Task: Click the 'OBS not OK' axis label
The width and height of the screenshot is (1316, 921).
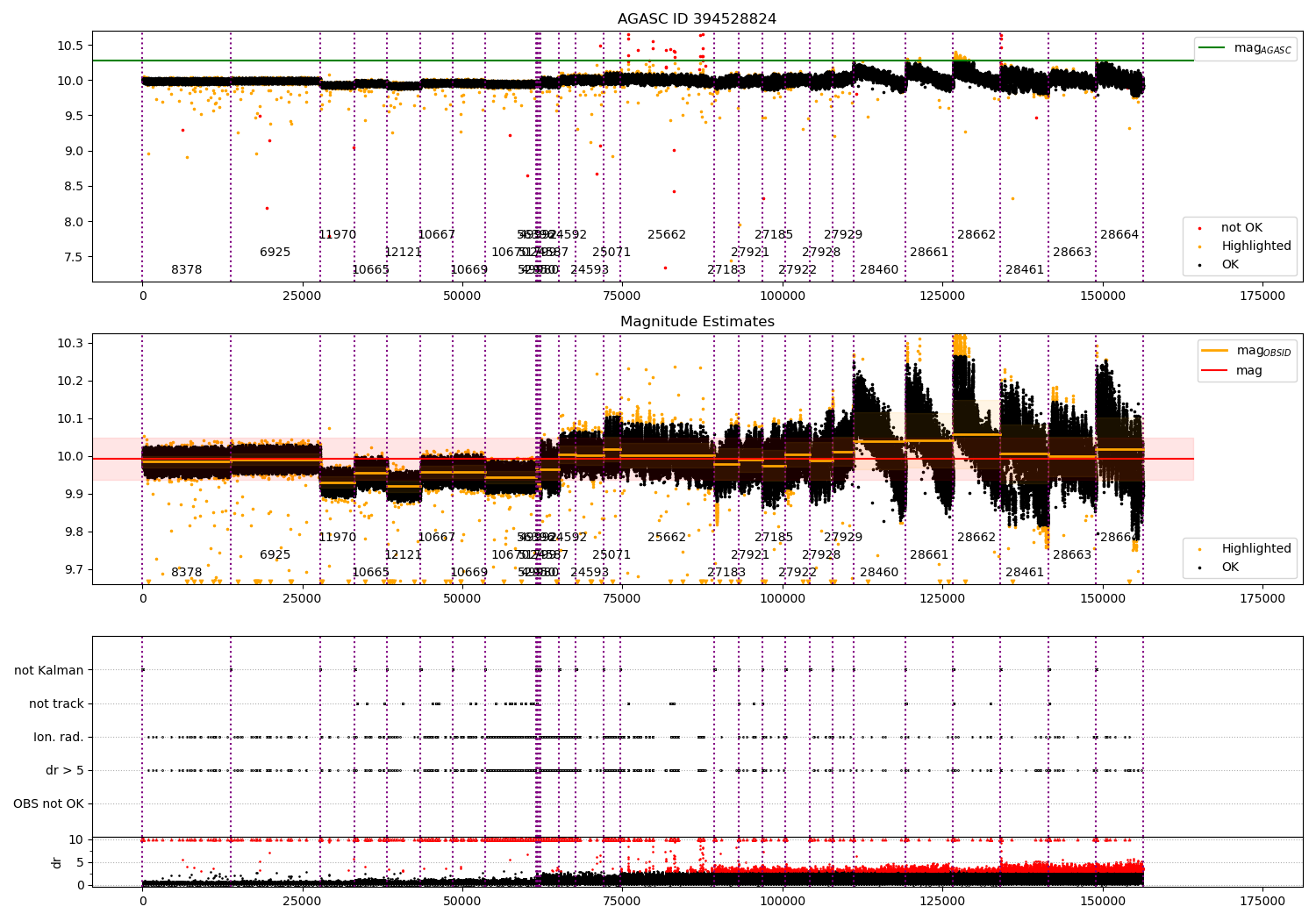Action: 48,804
